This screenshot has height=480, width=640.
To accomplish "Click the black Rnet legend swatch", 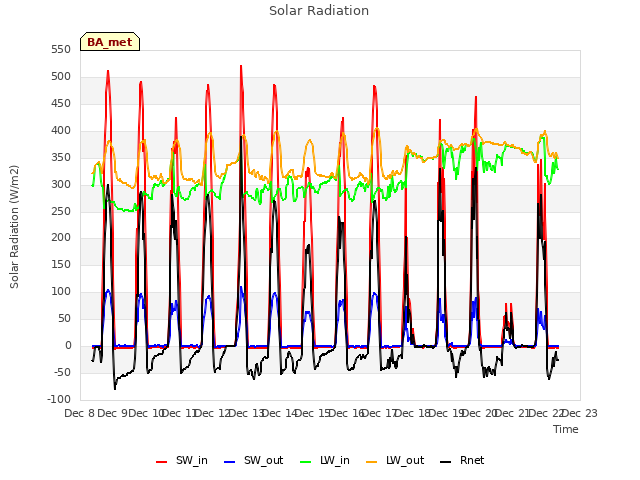I will tap(446, 462).
